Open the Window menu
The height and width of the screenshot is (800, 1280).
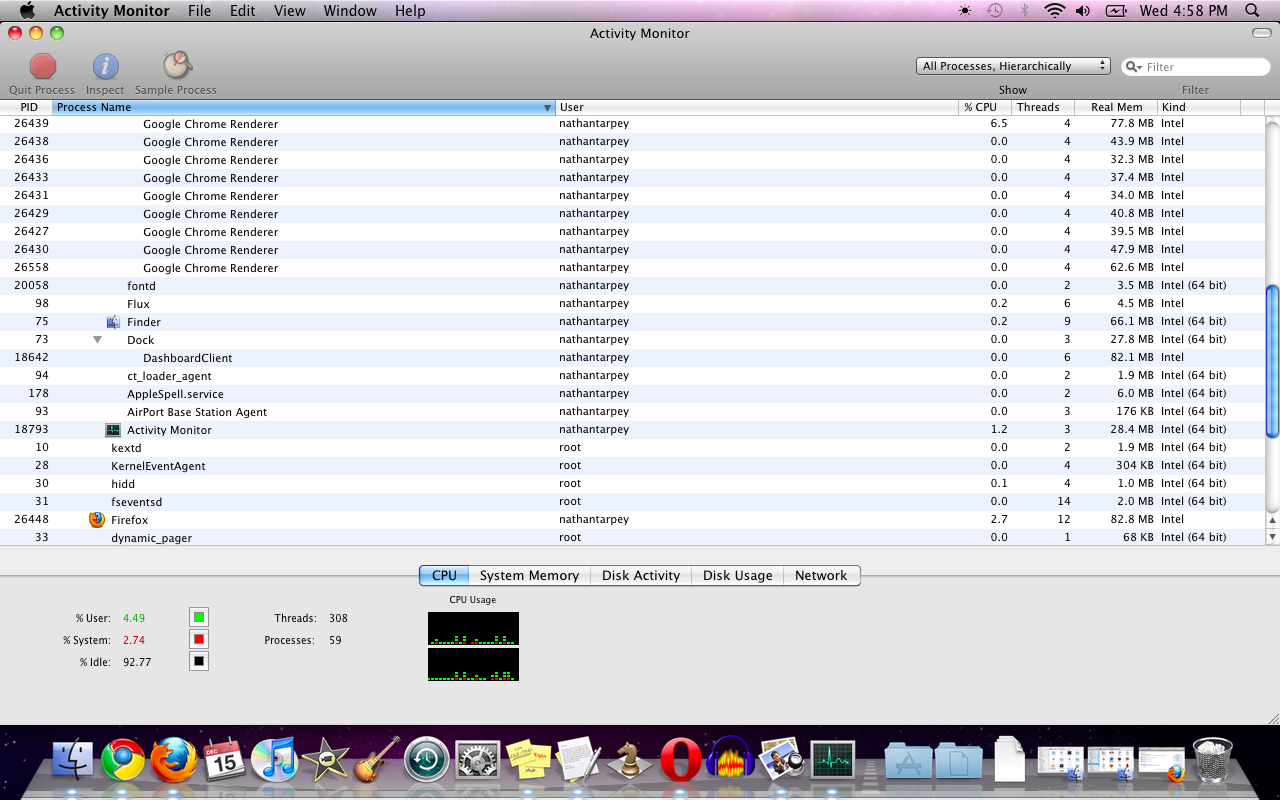pos(350,11)
